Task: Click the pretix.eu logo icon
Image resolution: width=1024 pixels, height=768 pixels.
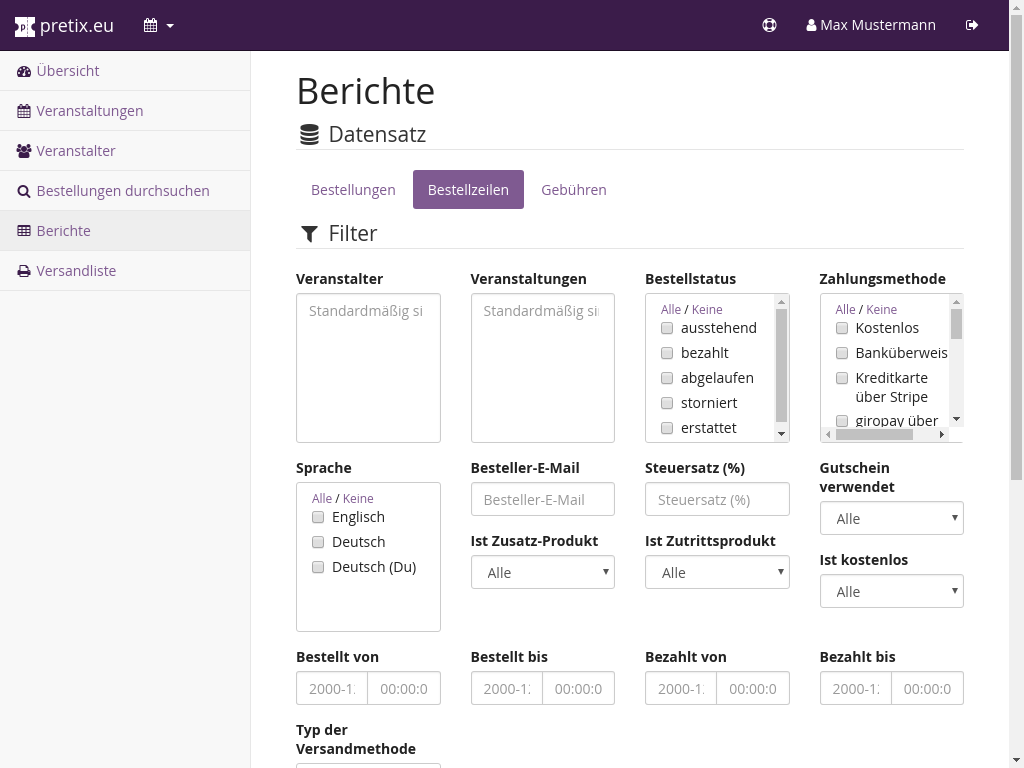Action: (x=25, y=26)
